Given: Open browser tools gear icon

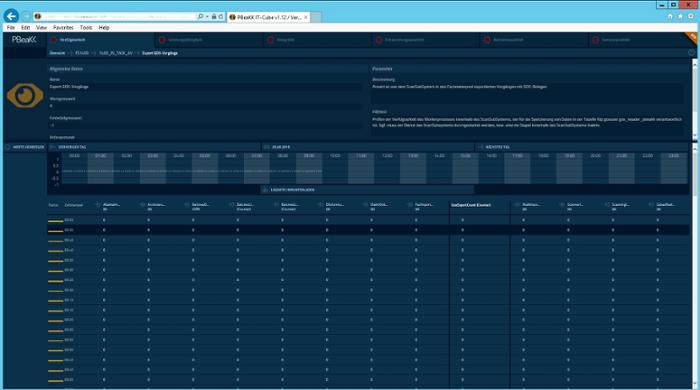Looking at the screenshot, I should [x=691, y=16].
